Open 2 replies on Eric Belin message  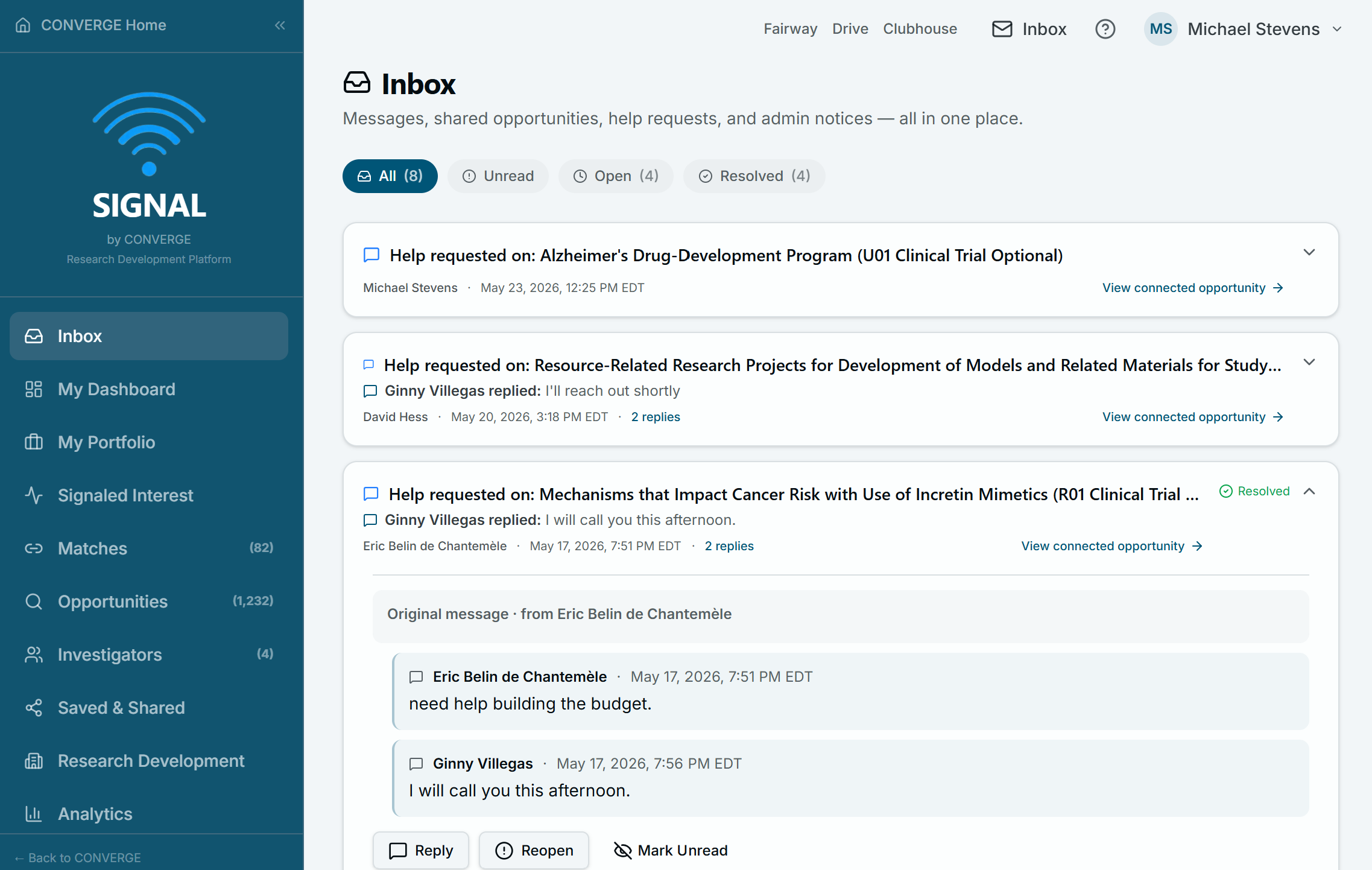tap(729, 546)
